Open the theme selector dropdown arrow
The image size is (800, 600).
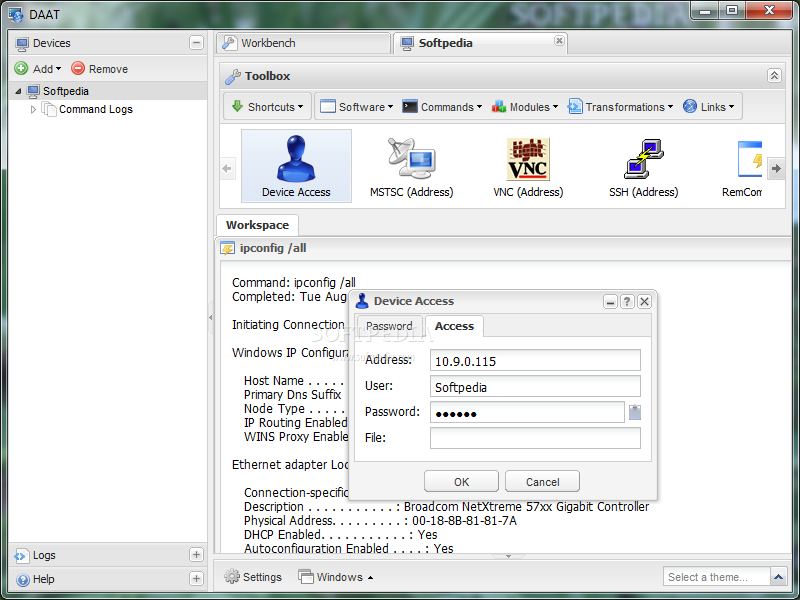(x=778, y=577)
